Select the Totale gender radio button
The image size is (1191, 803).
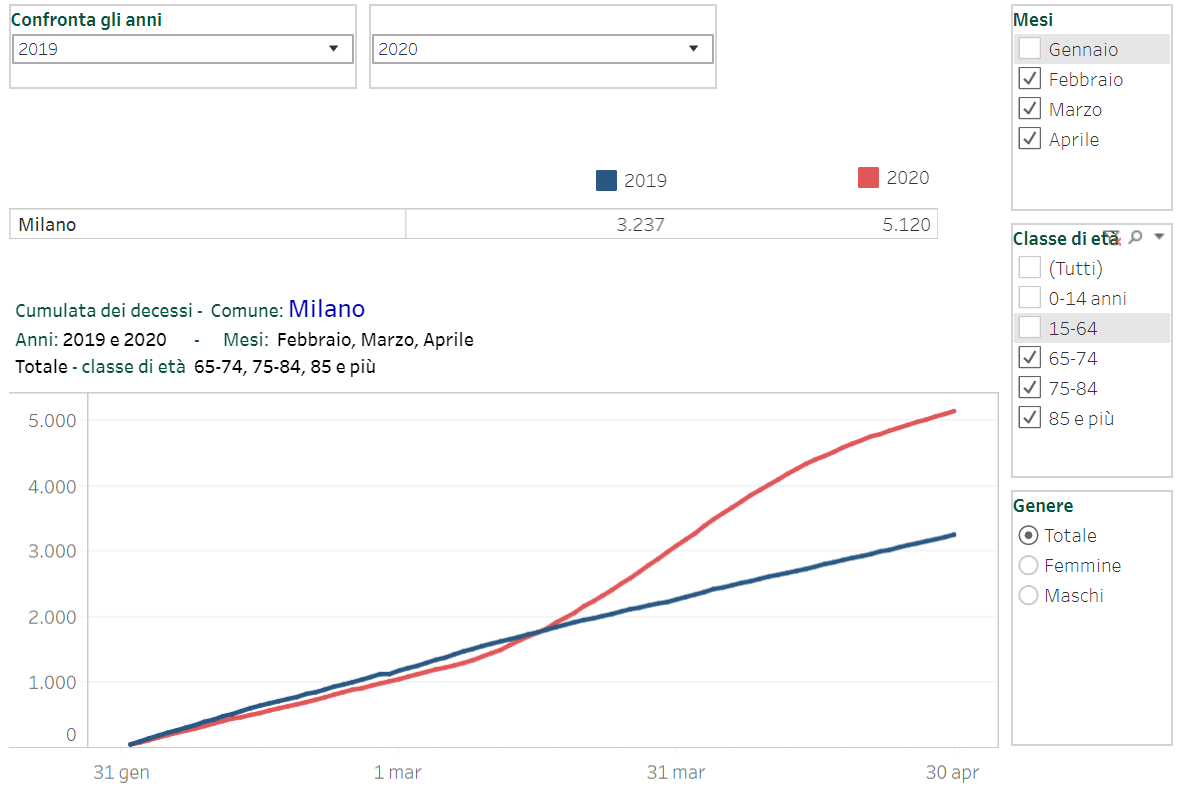1028,535
